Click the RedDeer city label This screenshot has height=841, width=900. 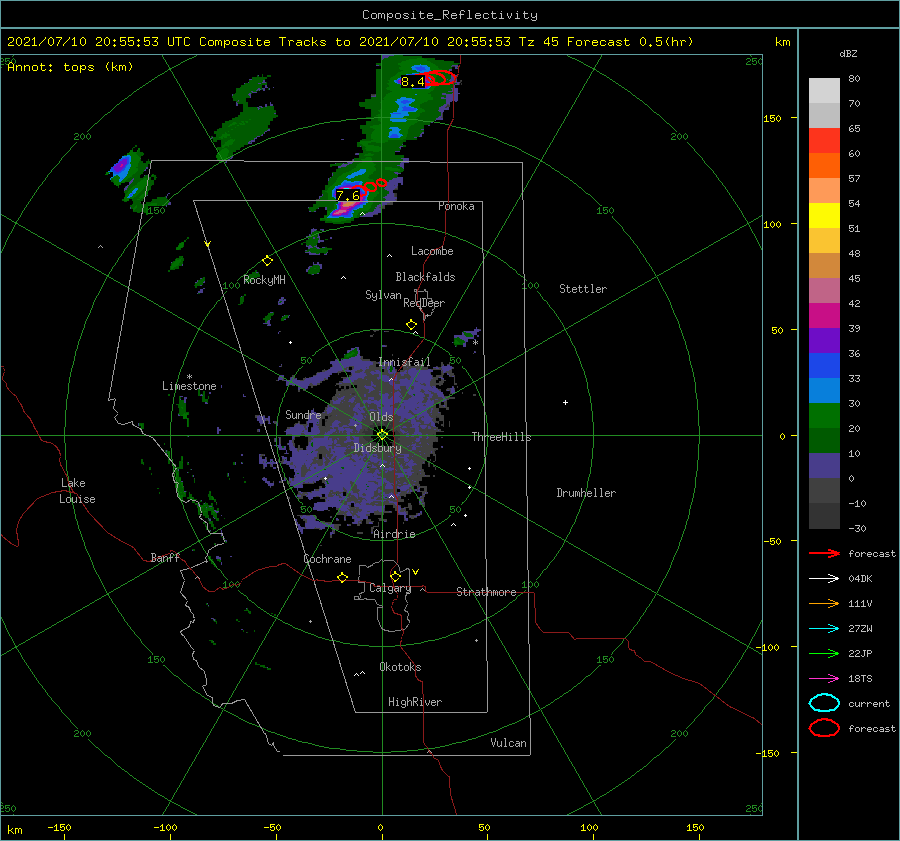pos(424,303)
